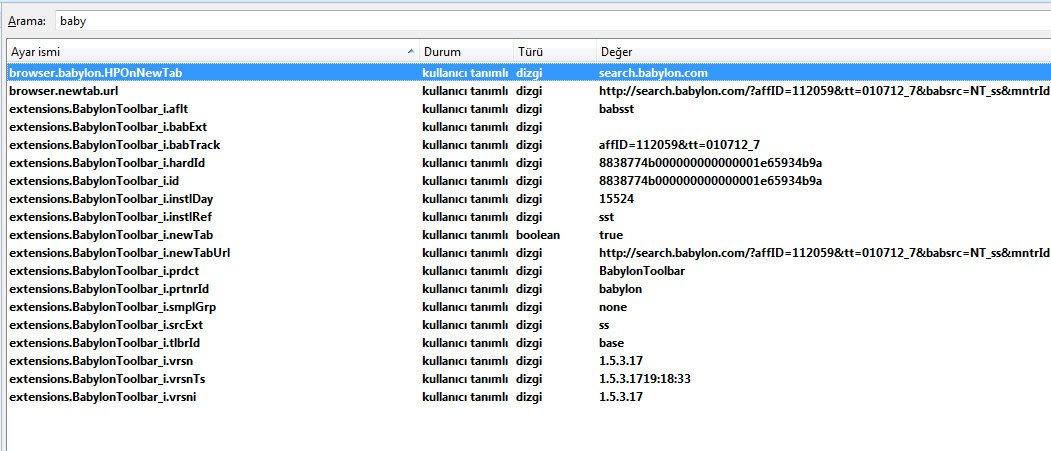Select extensions.BabylonToolbar_i.smplGrp preference
Image resolution: width=1051 pixels, height=451 pixels.
tap(528, 308)
